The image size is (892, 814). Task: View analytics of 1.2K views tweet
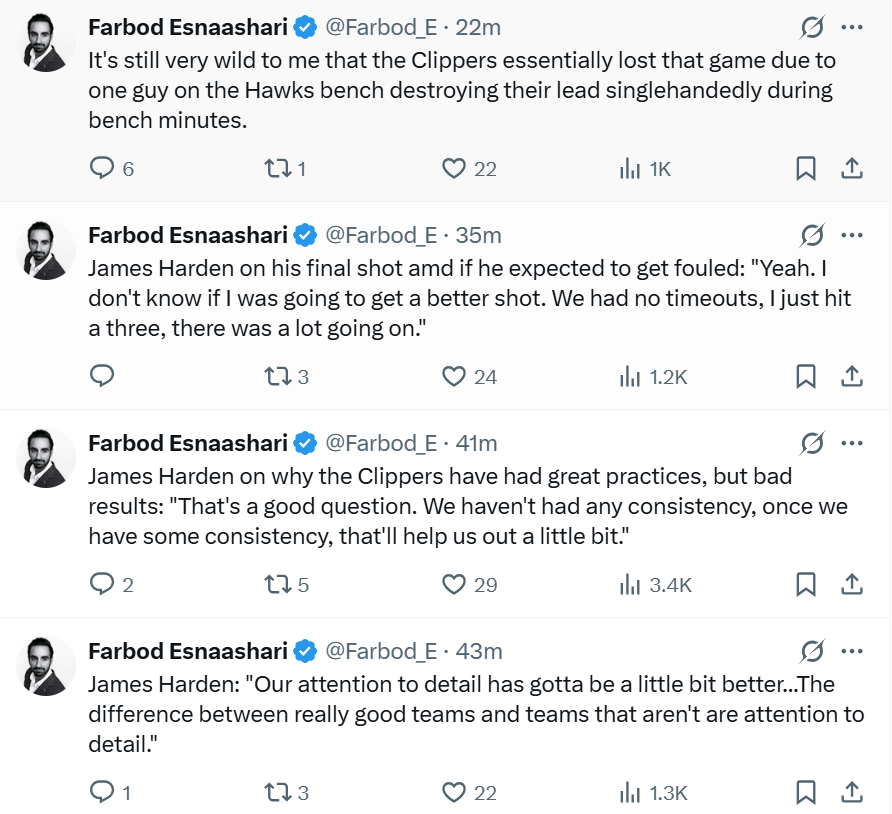pyautogui.click(x=630, y=377)
